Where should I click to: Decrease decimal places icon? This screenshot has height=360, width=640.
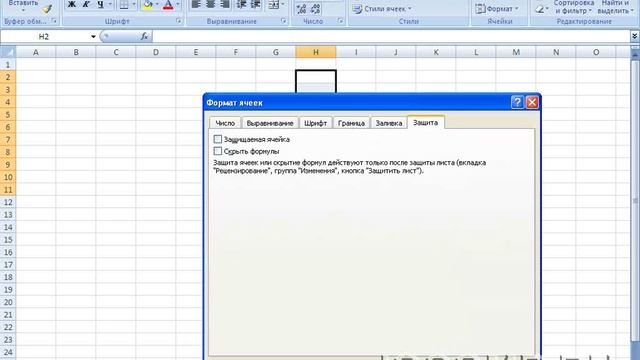pyautogui.click(x=316, y=9)
